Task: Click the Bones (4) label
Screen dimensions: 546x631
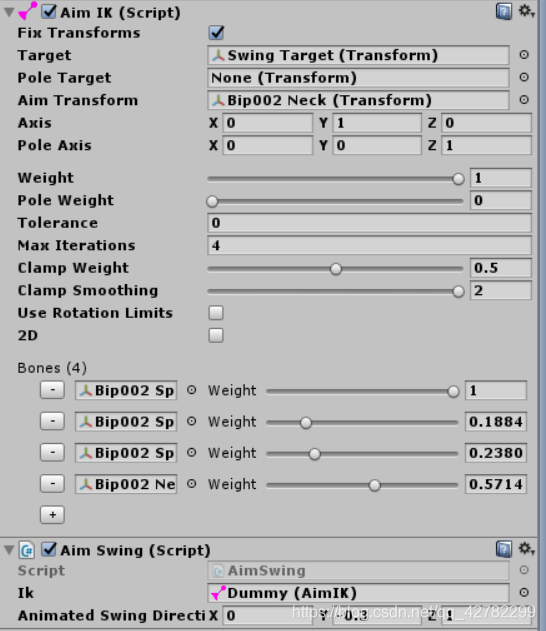Action: pos(52,368)
